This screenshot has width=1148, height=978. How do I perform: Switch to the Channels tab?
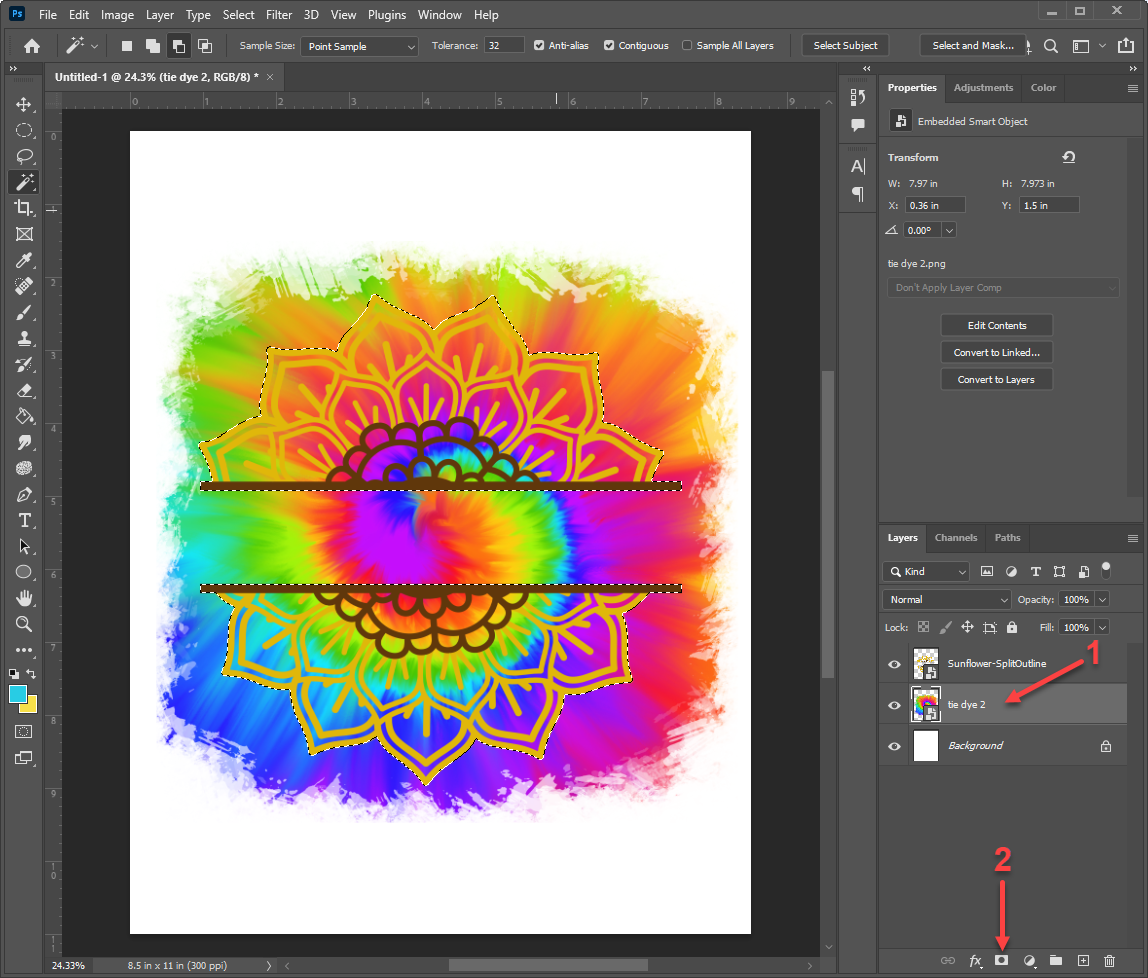click(956, 538)
